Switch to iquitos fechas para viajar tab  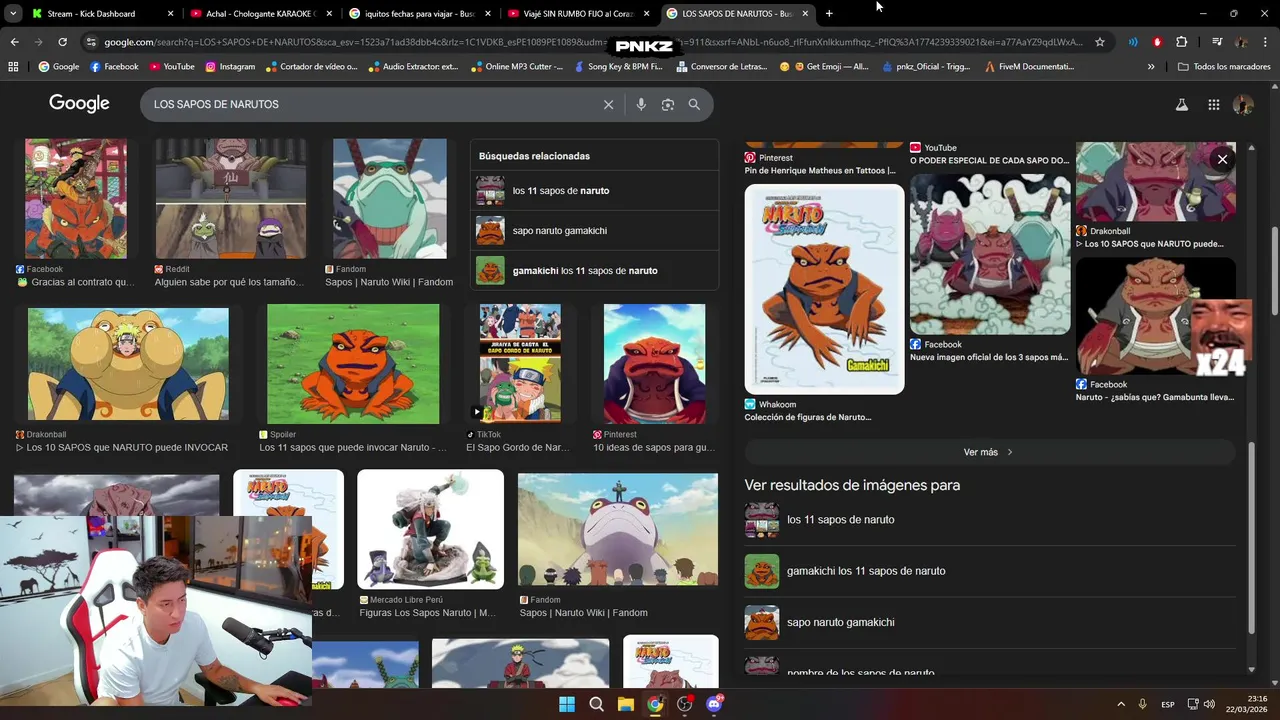point(420,13)
